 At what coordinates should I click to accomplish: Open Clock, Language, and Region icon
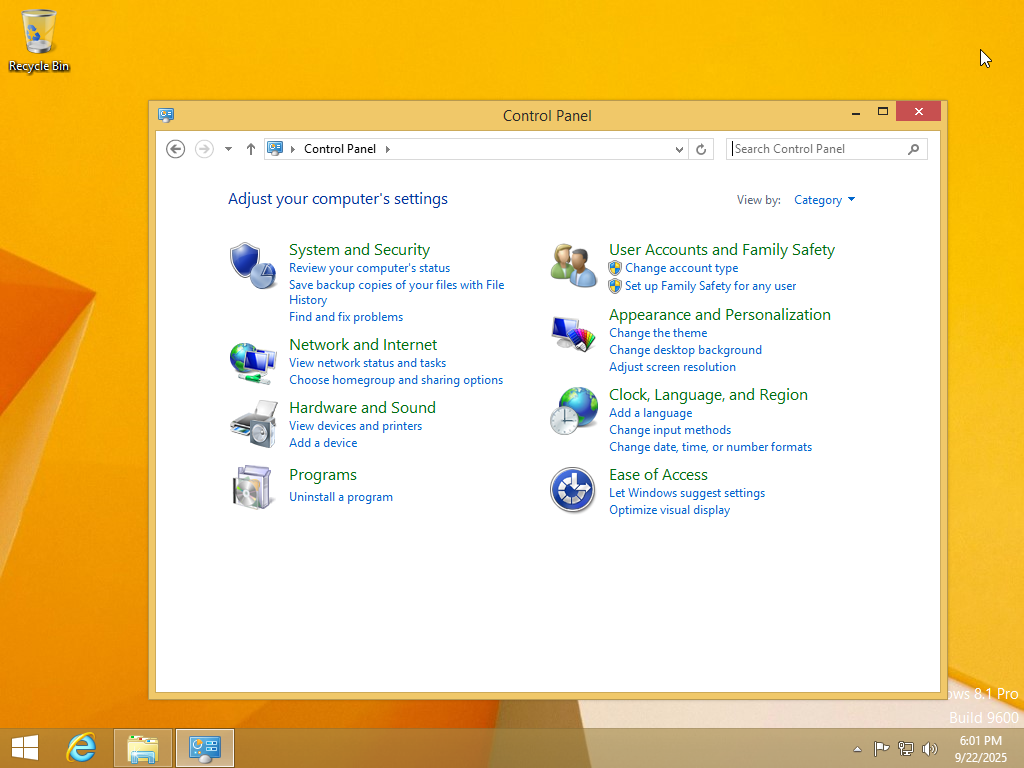573,410
